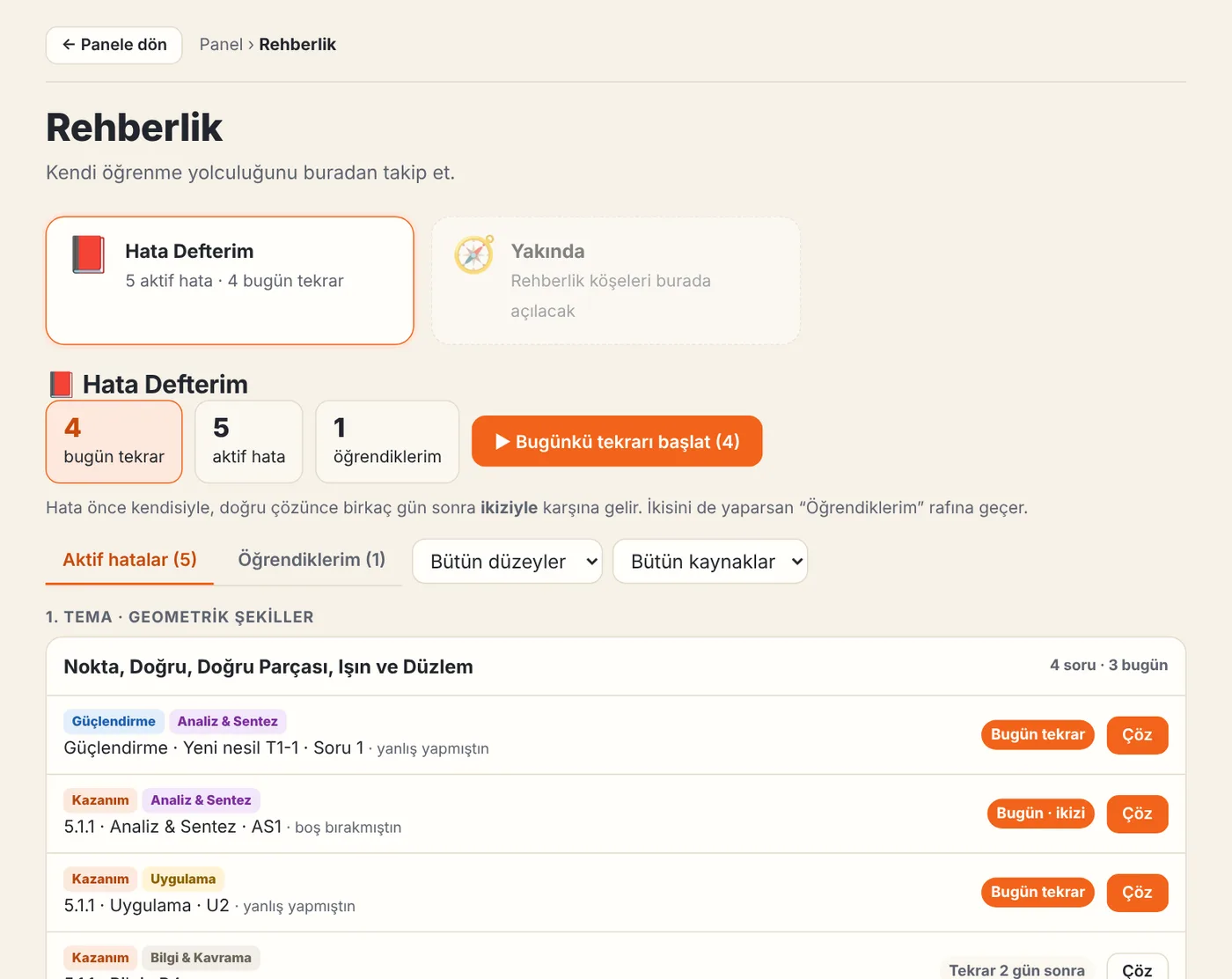Screen dimensions: 1232x979
Task: Click the Bilgi & Kavrama tag
Action: pos(201,958)
